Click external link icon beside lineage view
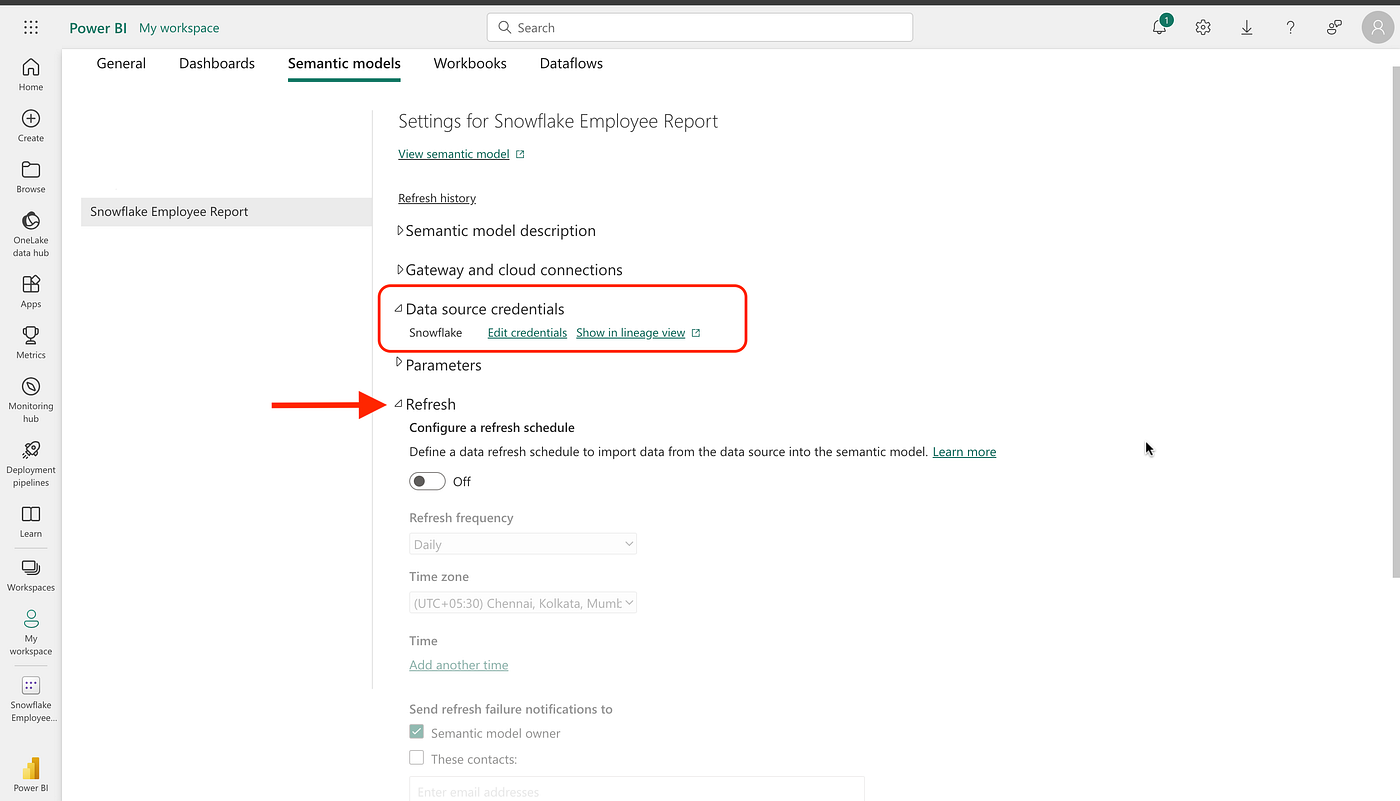Viewport: 1400px width, 801px height. [x=696, y=333]
